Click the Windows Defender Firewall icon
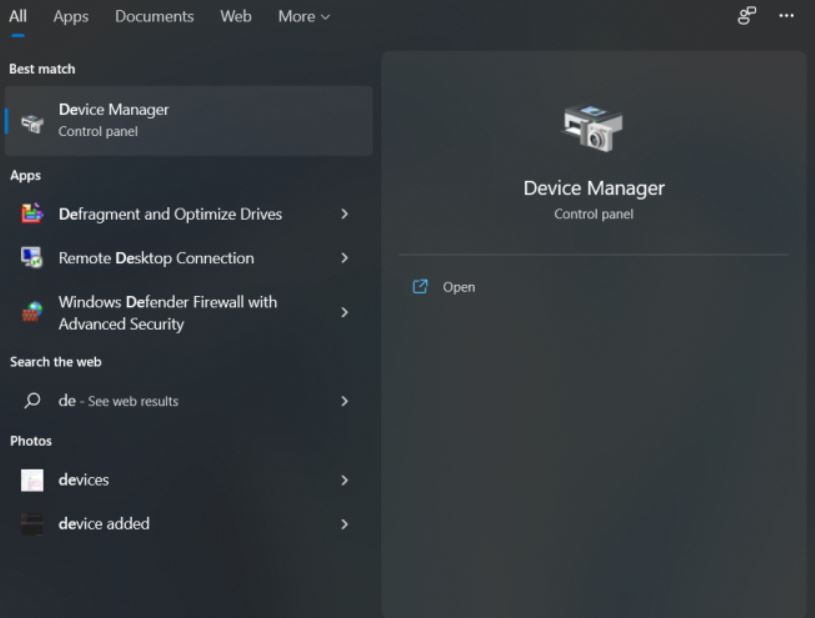 tap(32, 313)
